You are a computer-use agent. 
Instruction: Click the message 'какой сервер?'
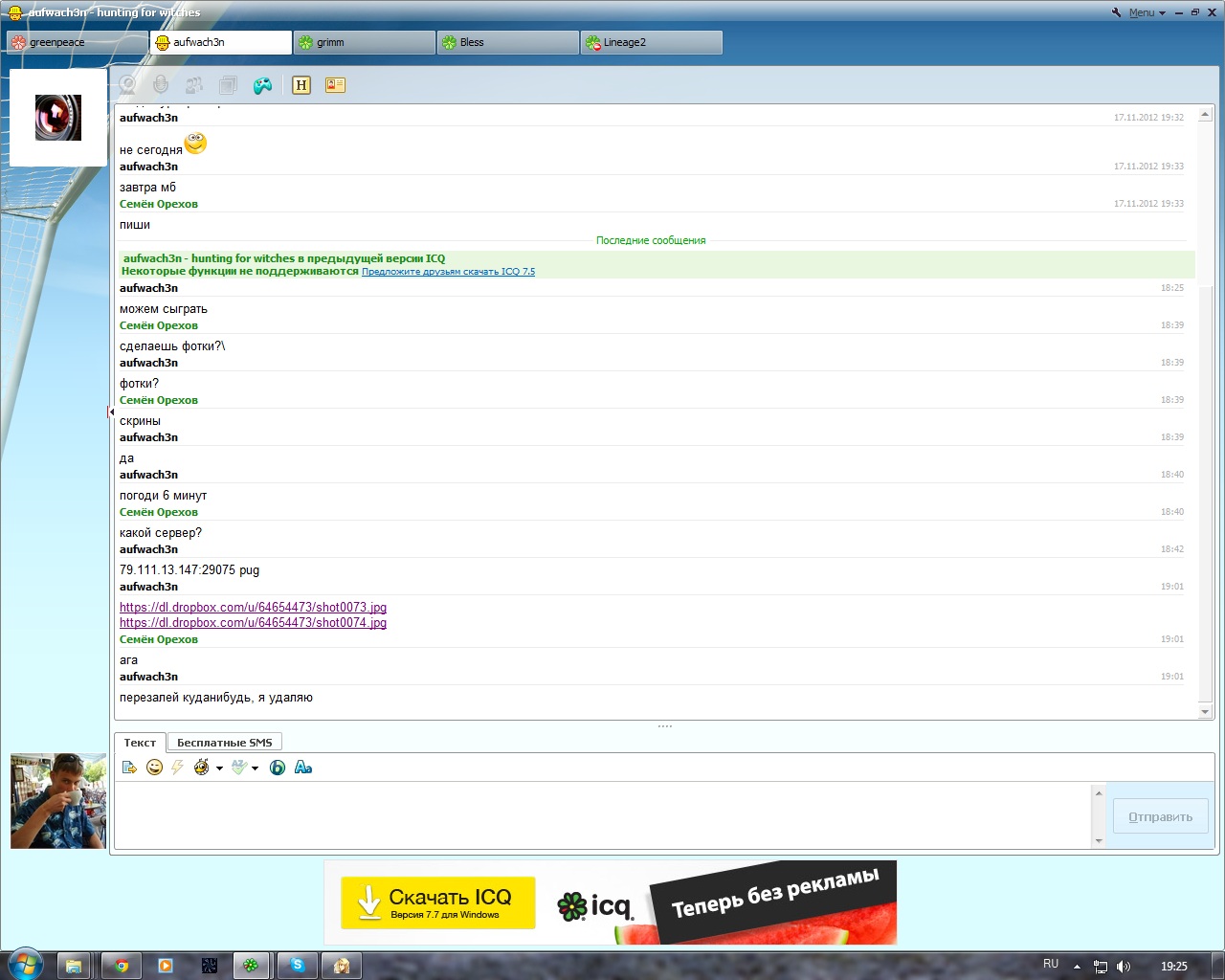(161, 533)
